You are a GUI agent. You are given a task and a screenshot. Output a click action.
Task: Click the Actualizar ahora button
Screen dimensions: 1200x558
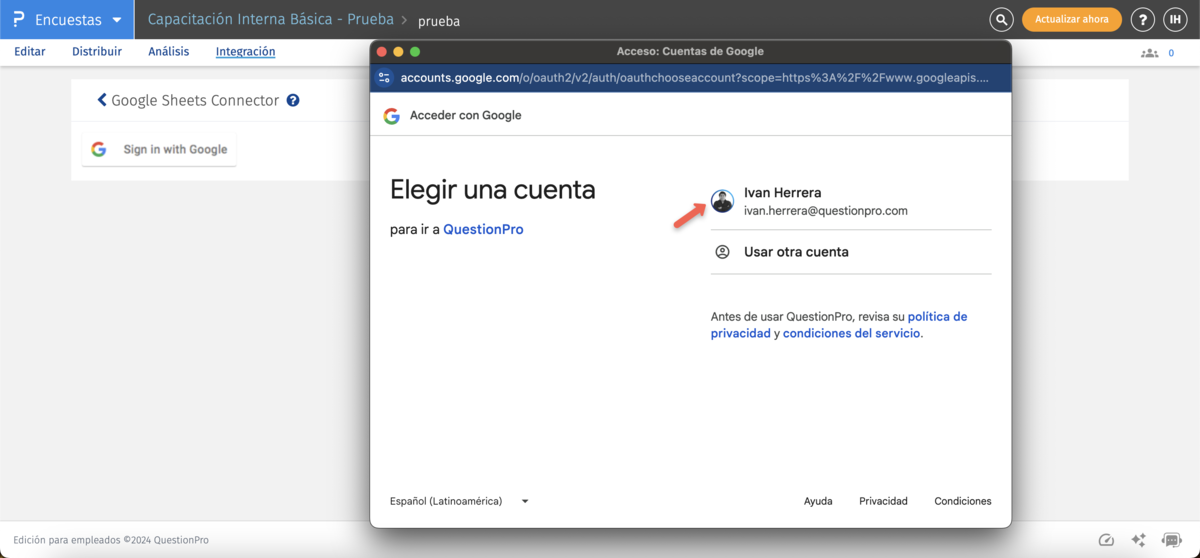click(1071, 19)
